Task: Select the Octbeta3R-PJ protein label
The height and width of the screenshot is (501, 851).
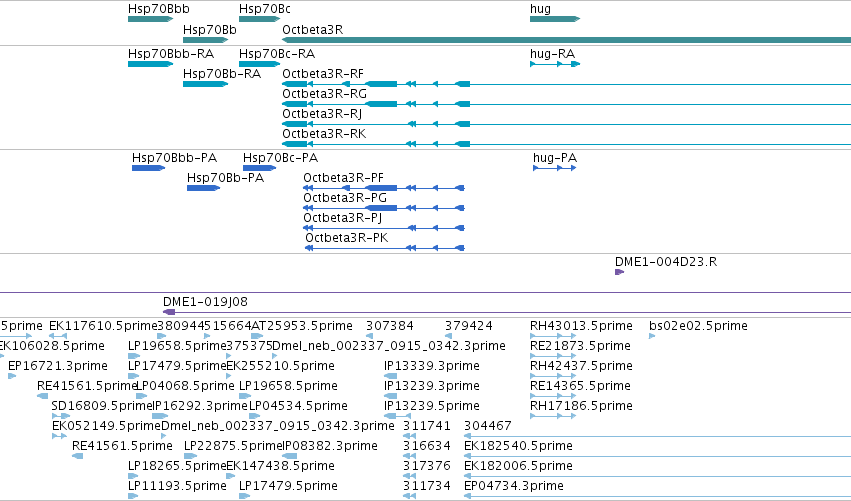Action: click(x=342, y=218)
